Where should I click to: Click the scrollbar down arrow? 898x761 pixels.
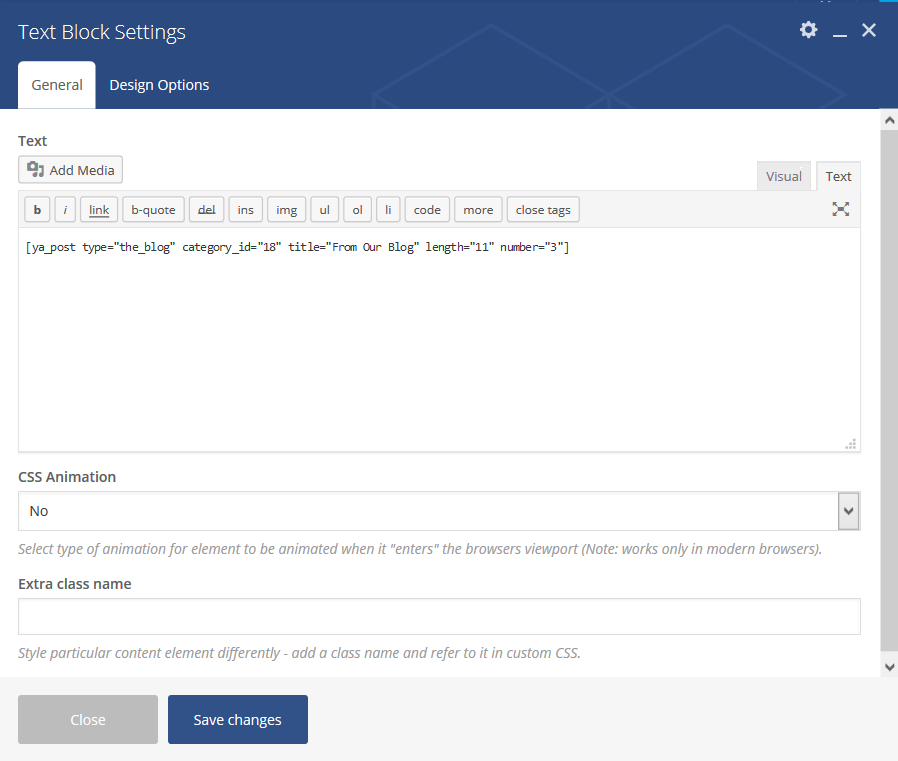[x=889, y=667]
